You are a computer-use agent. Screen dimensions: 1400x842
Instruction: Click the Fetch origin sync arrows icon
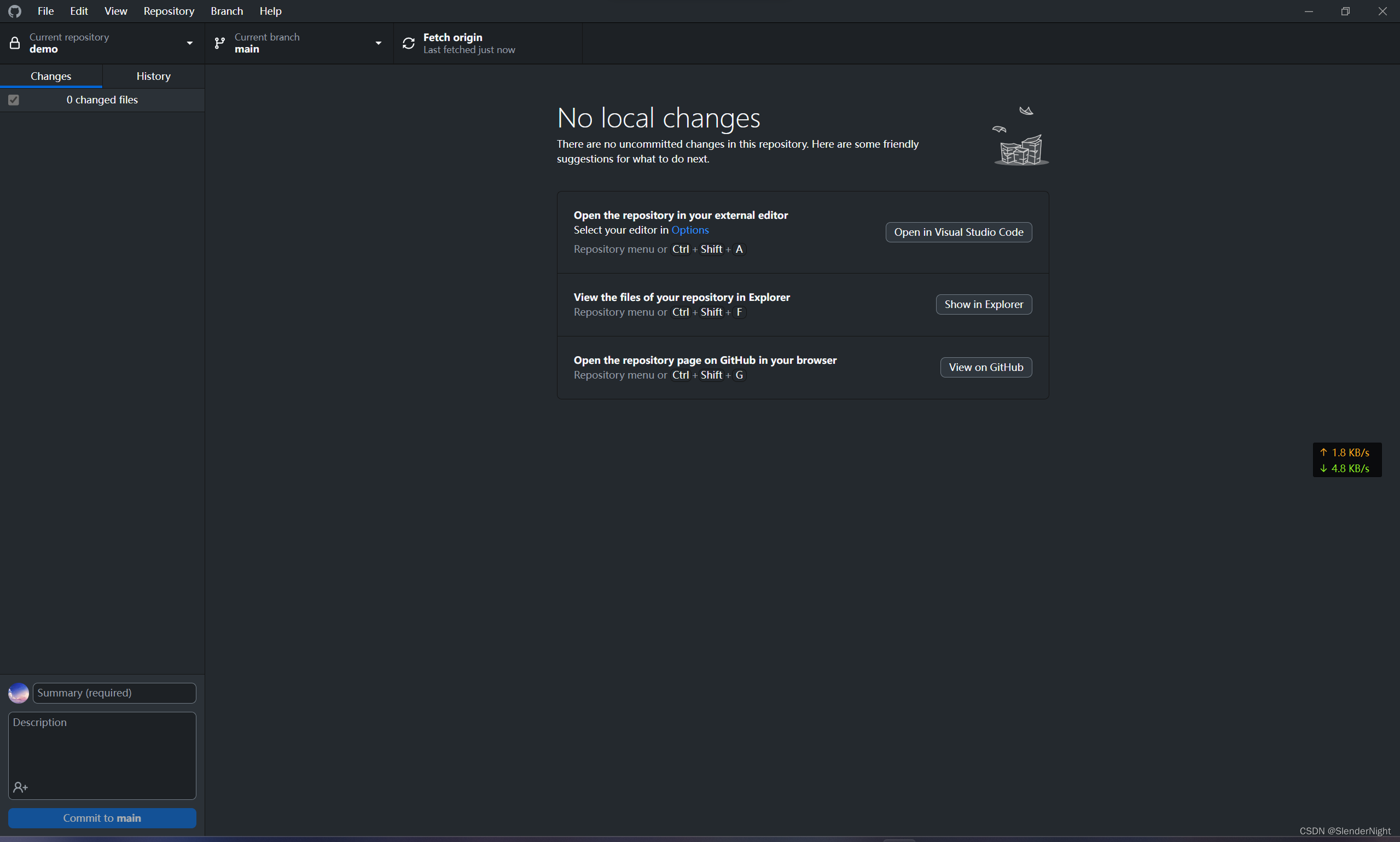(409, 43)
